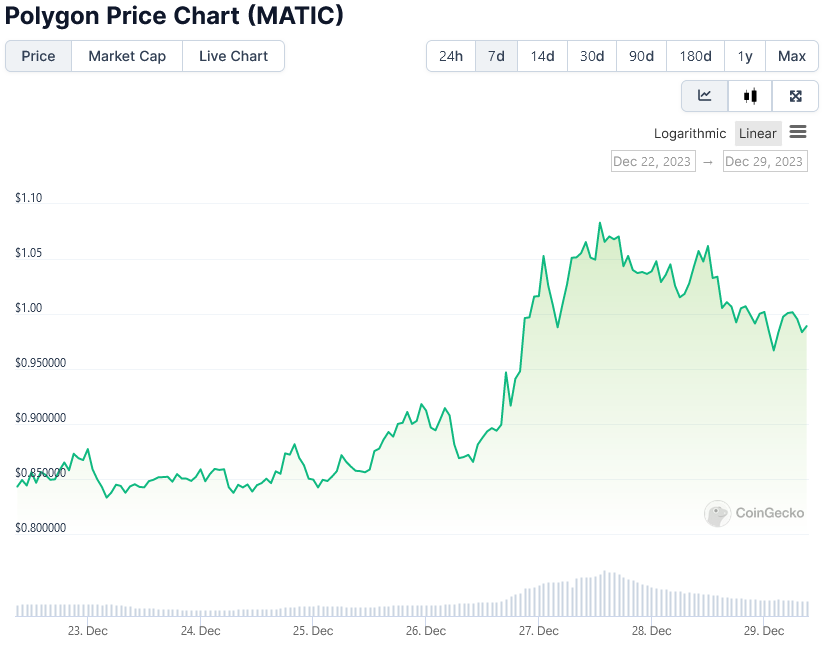
Task: Select the 180d time range
Action: 695,56
